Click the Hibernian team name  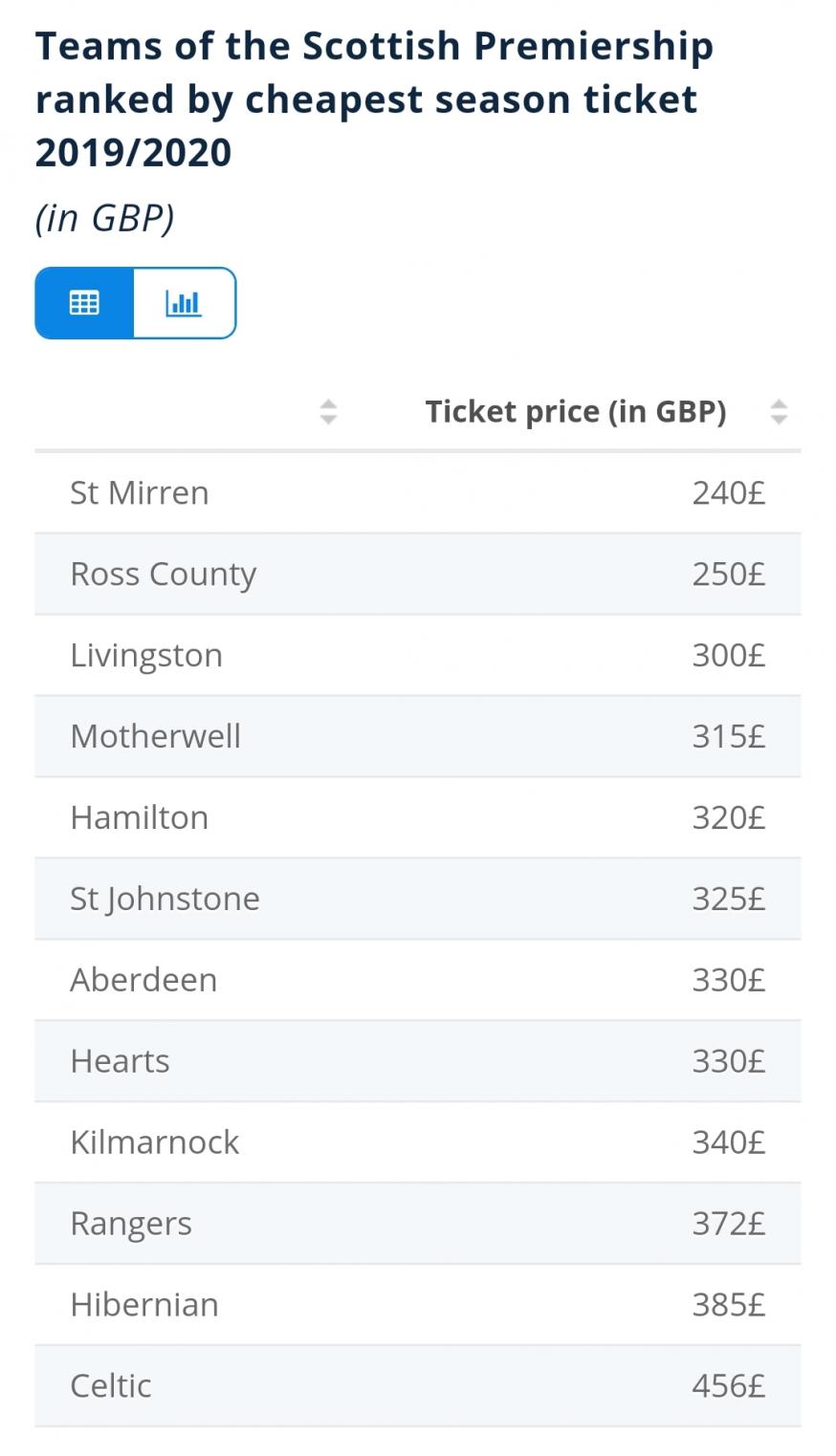point(143,1305)
